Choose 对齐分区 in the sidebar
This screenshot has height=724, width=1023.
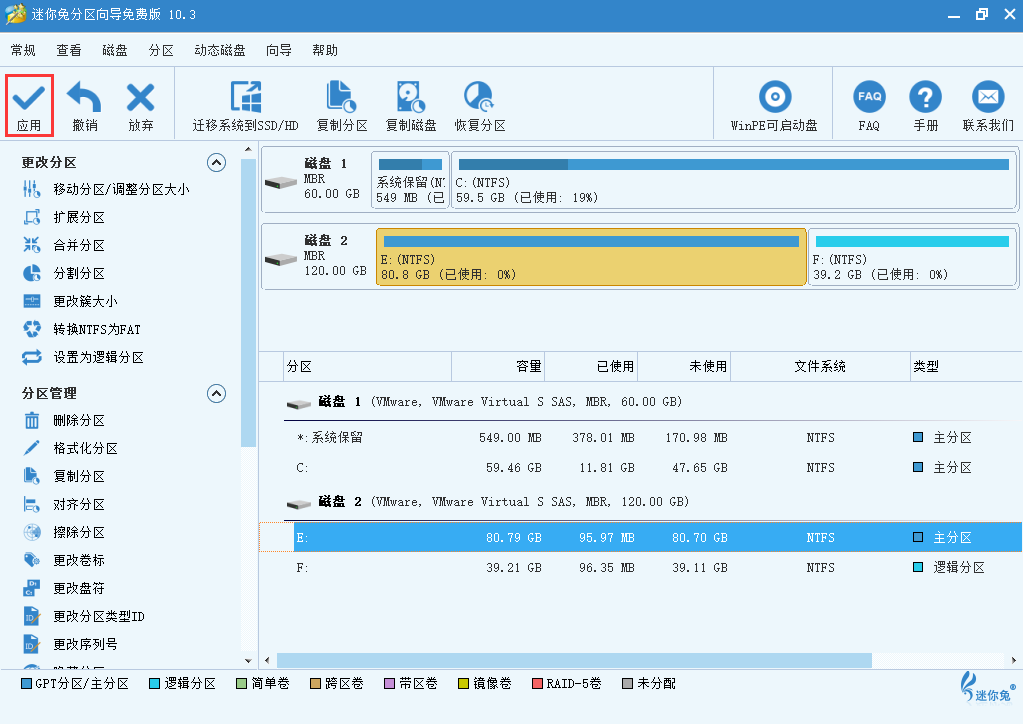pyautogui.click(x=64, y=504)
